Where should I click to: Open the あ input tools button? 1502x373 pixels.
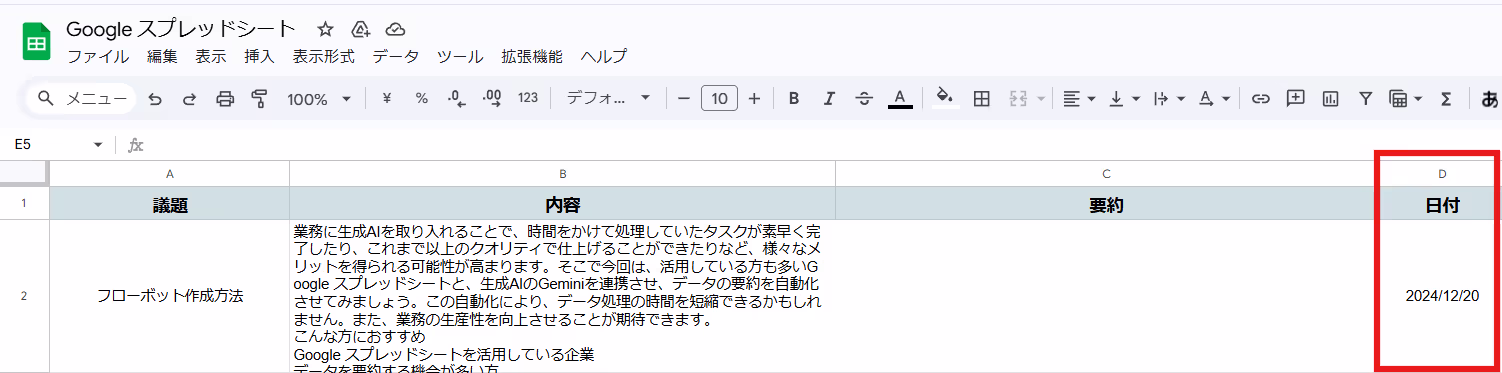1489,98
